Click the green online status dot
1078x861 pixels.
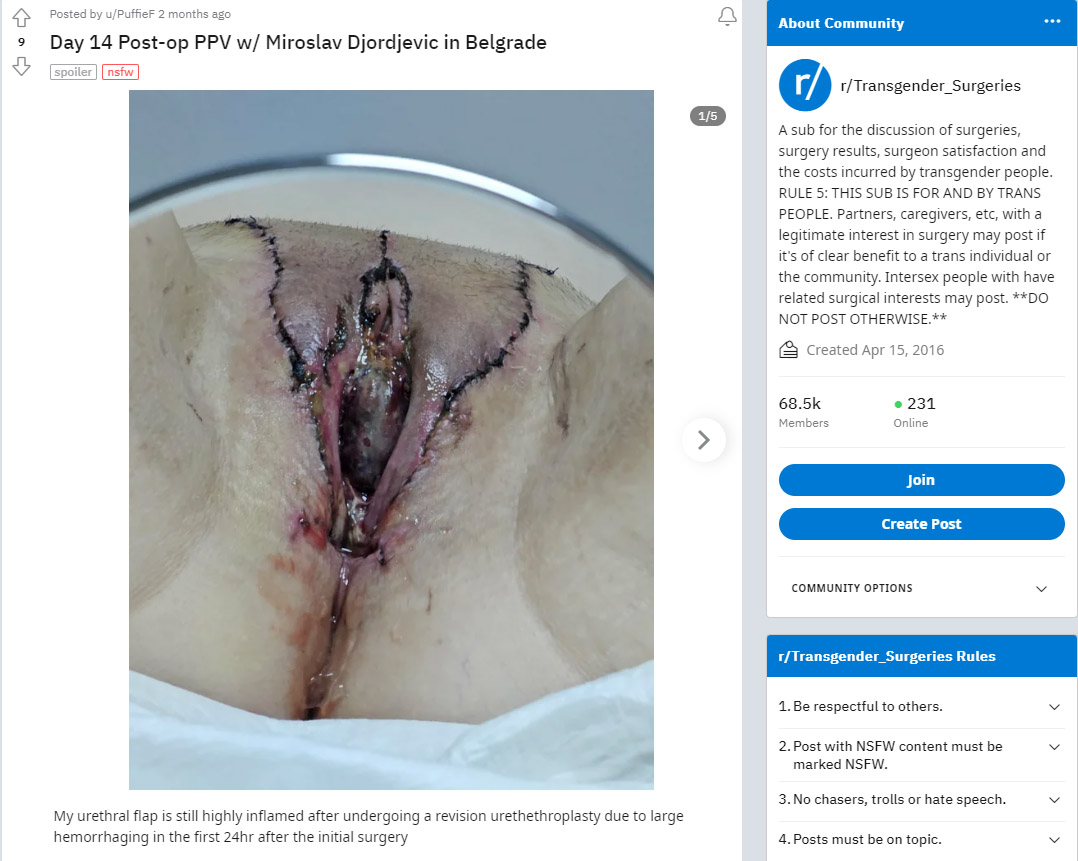coord(898,404)
